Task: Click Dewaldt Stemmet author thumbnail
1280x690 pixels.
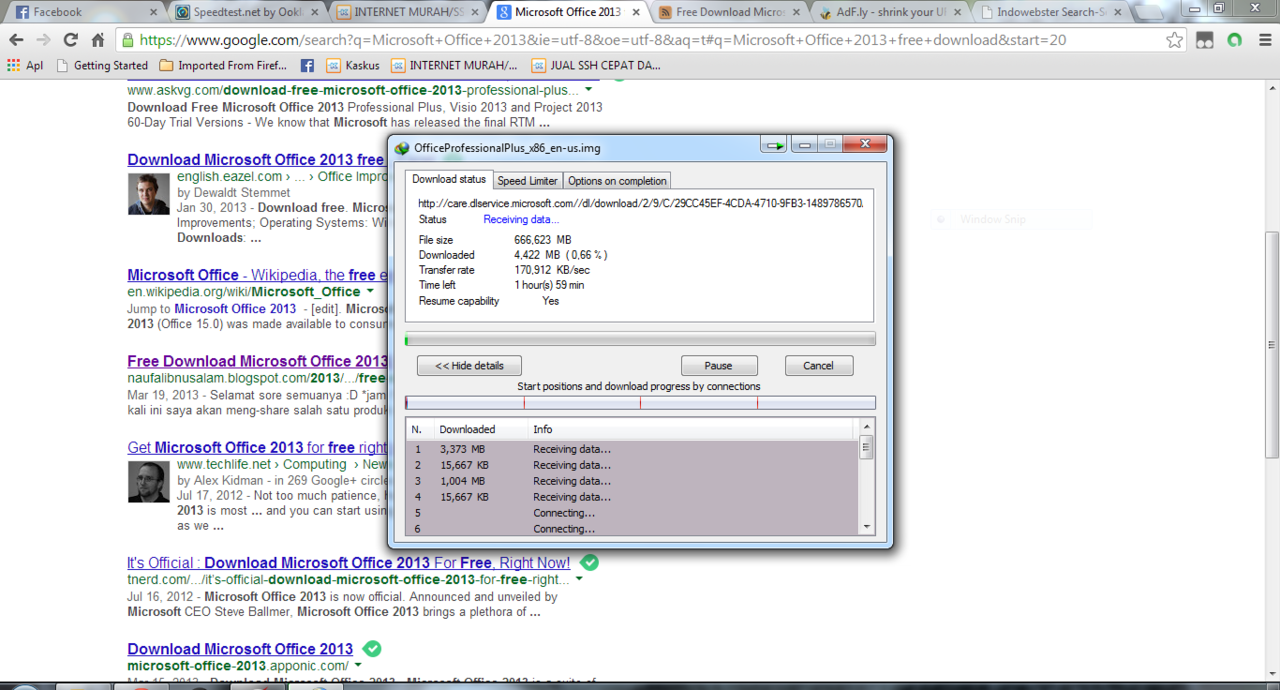Action: [148, 194]
